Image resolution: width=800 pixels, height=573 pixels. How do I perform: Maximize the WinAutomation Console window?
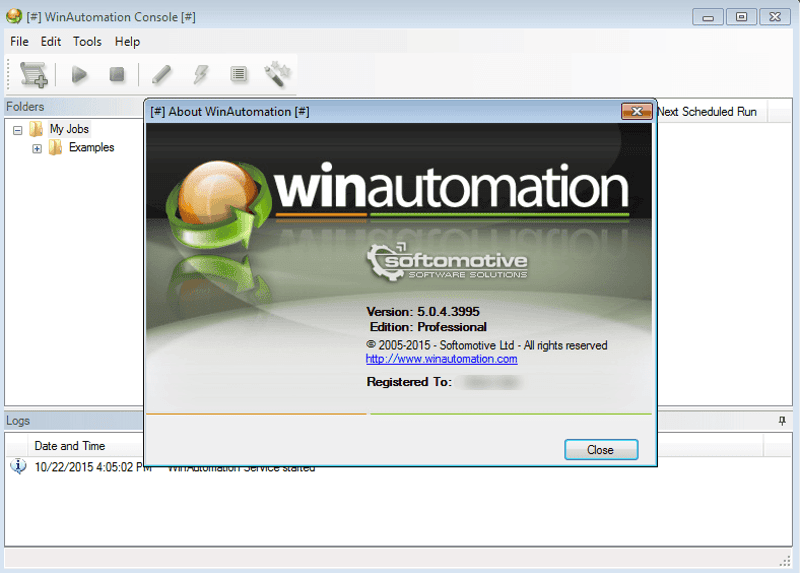(741, 17)
